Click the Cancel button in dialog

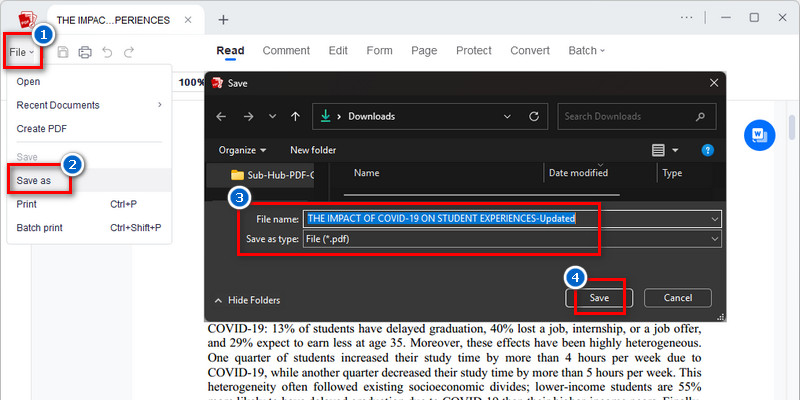(x=678, y=298)
